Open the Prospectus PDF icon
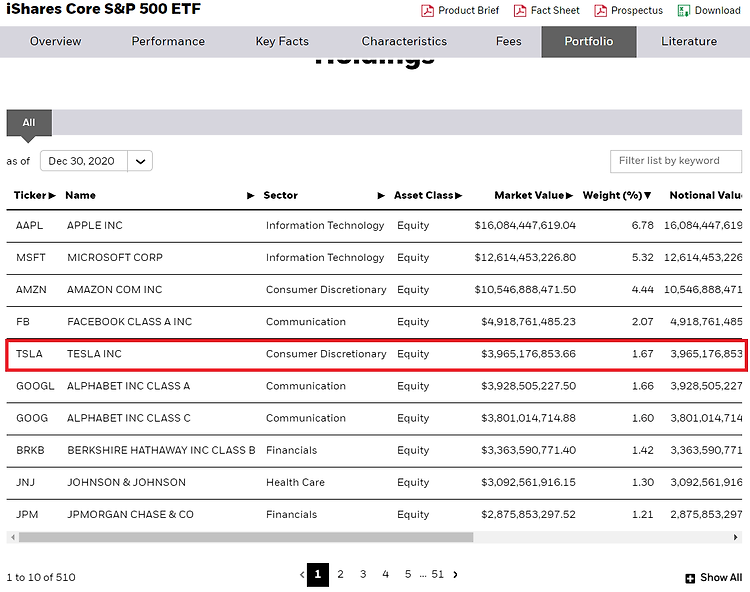The width and height of the screenshot is (750, 592). tap(600, 11)
